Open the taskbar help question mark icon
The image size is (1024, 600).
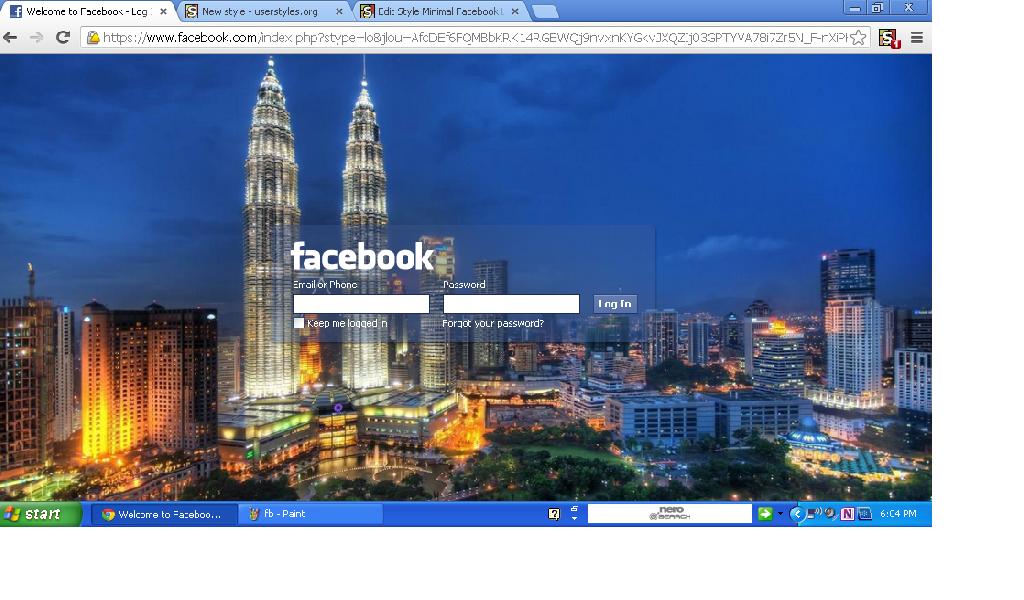[554, 514]
